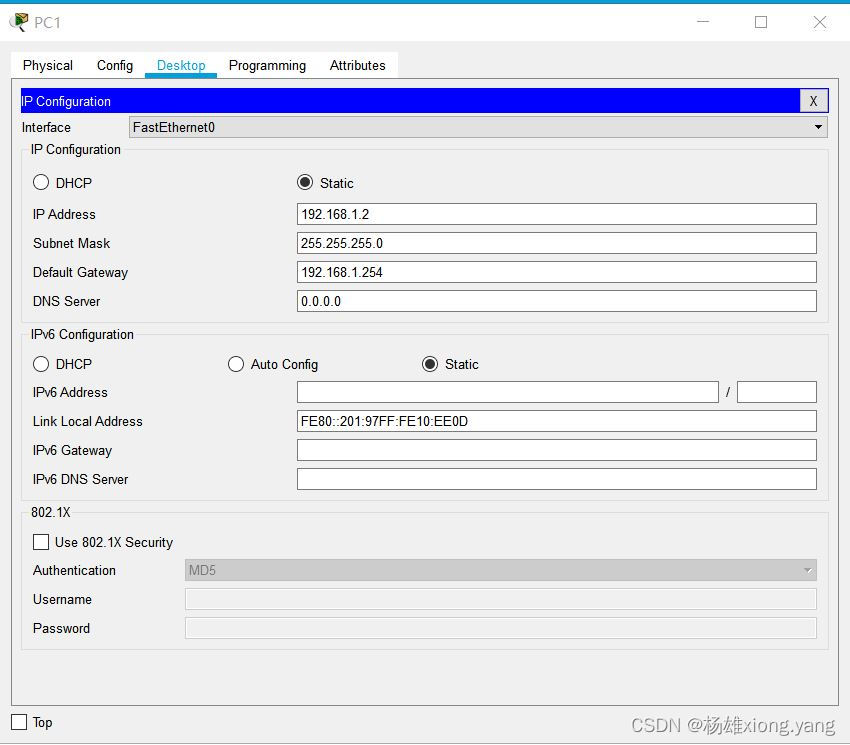Click the IP Address field
Screen dimensions: 850x745
[x=556, y=214]
